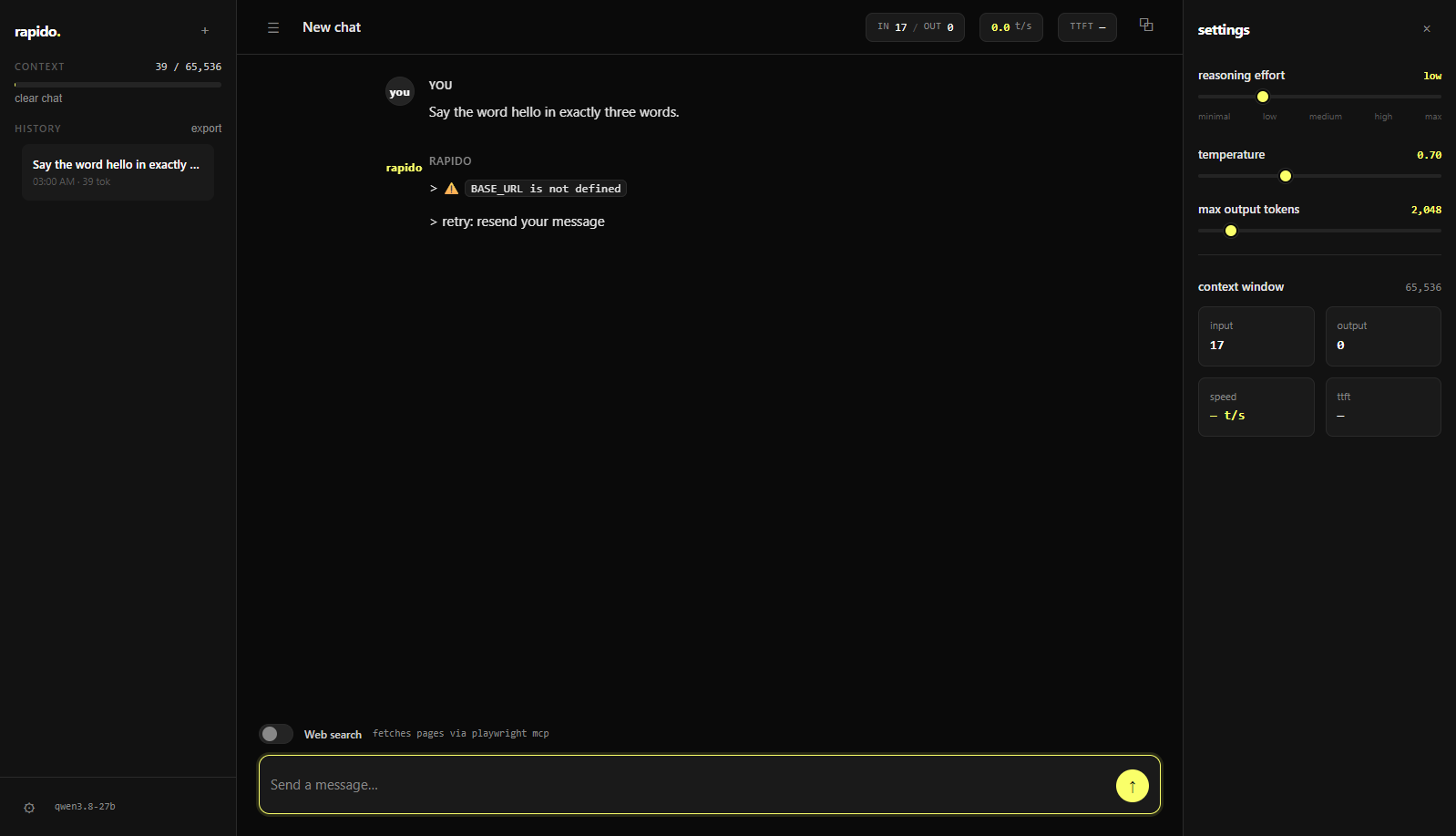
Task: Adjust the temperature slider handle
Action: click(1286, 176)
